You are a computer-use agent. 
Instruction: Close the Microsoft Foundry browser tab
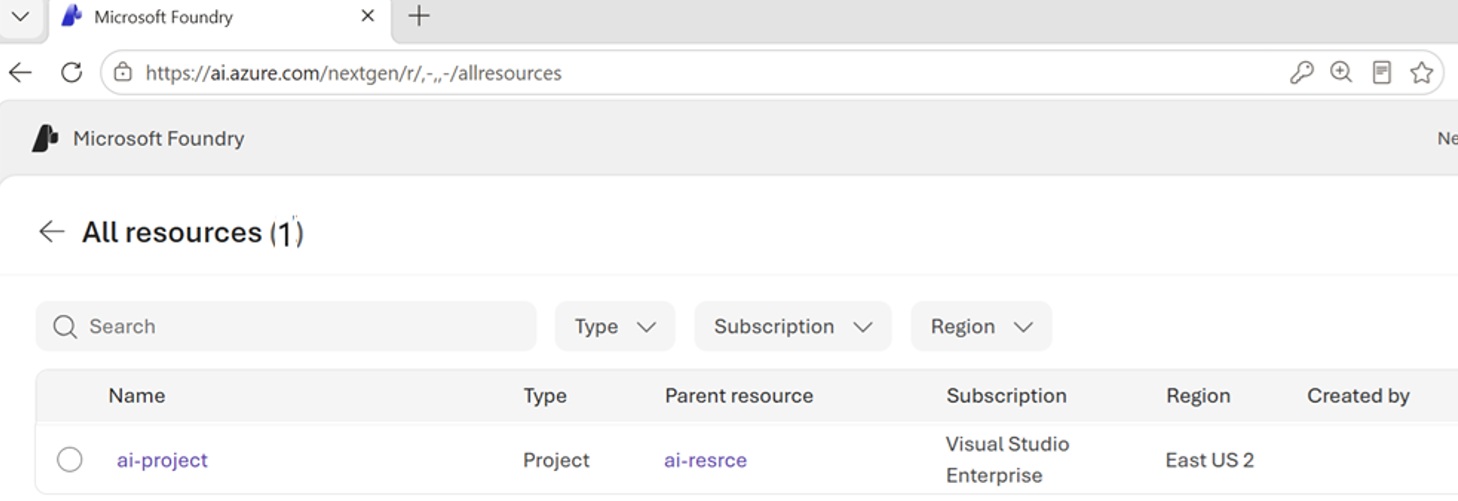coord(367,16)
